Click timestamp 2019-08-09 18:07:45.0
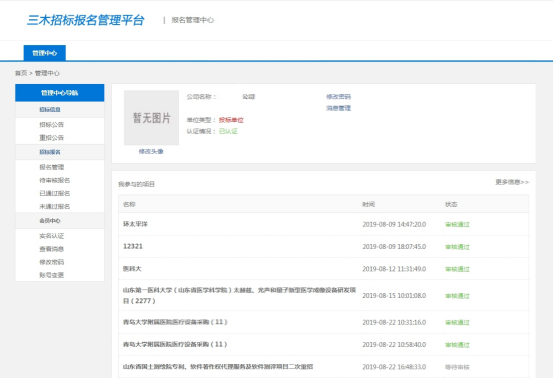 point(394,246)
